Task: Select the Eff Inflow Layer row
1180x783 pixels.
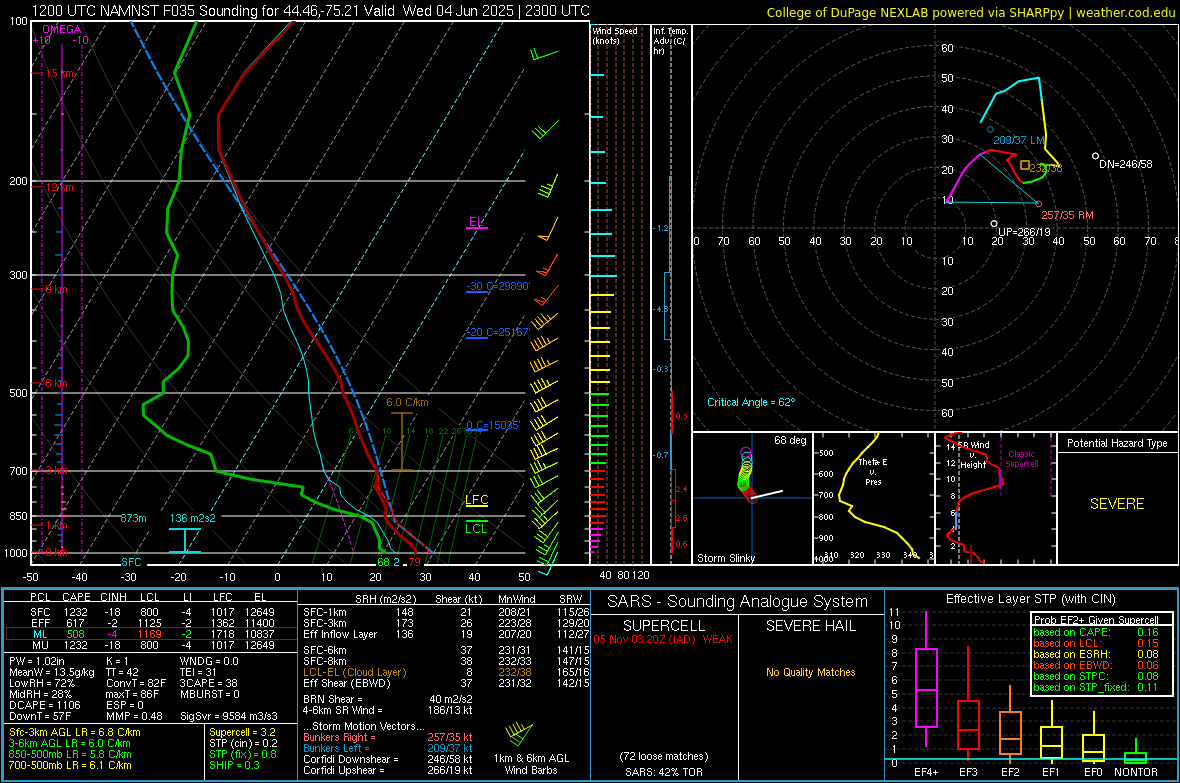Action: coord(446,635)
